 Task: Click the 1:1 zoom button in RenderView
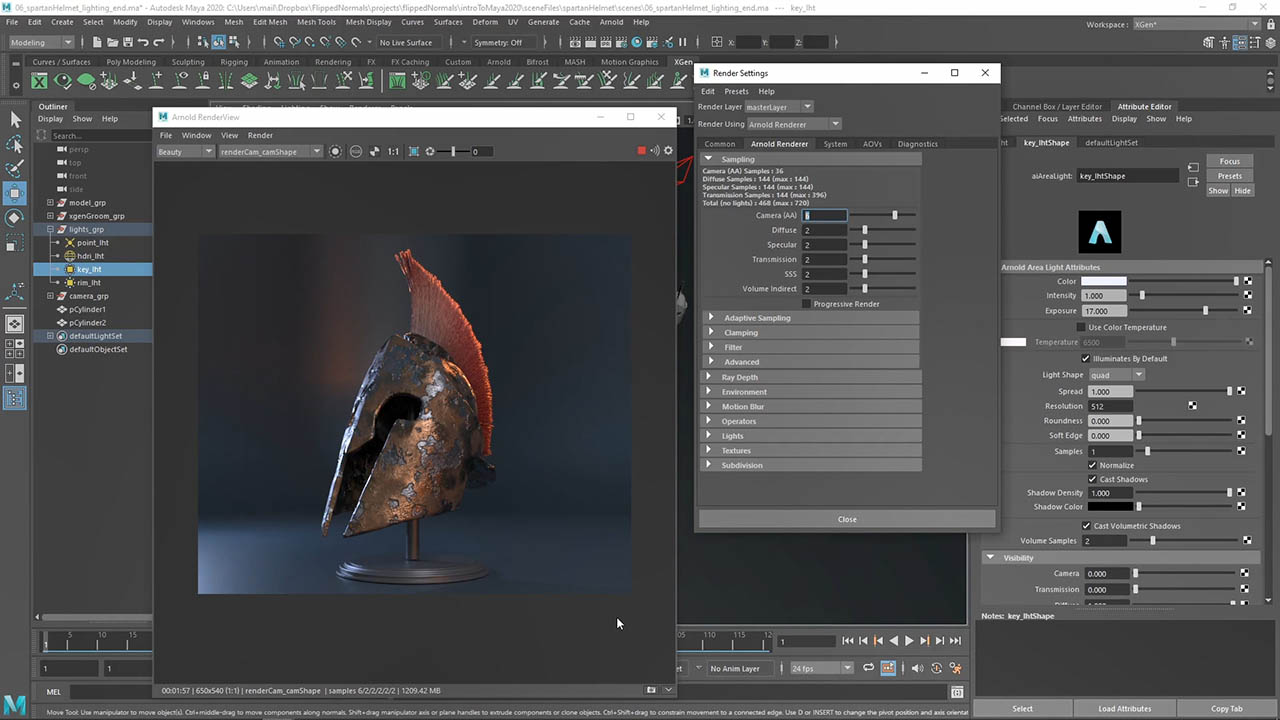pyautogui.click(x=393, y=151)
